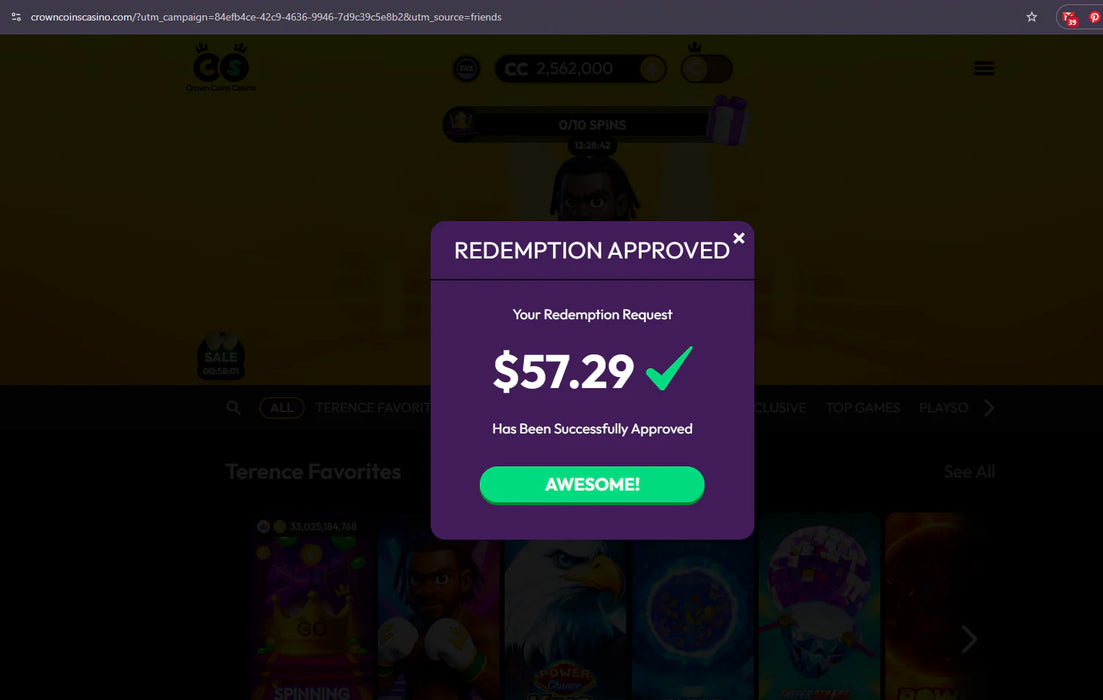Open the game search icon
1103x700 pixels.
pos(234,407)
